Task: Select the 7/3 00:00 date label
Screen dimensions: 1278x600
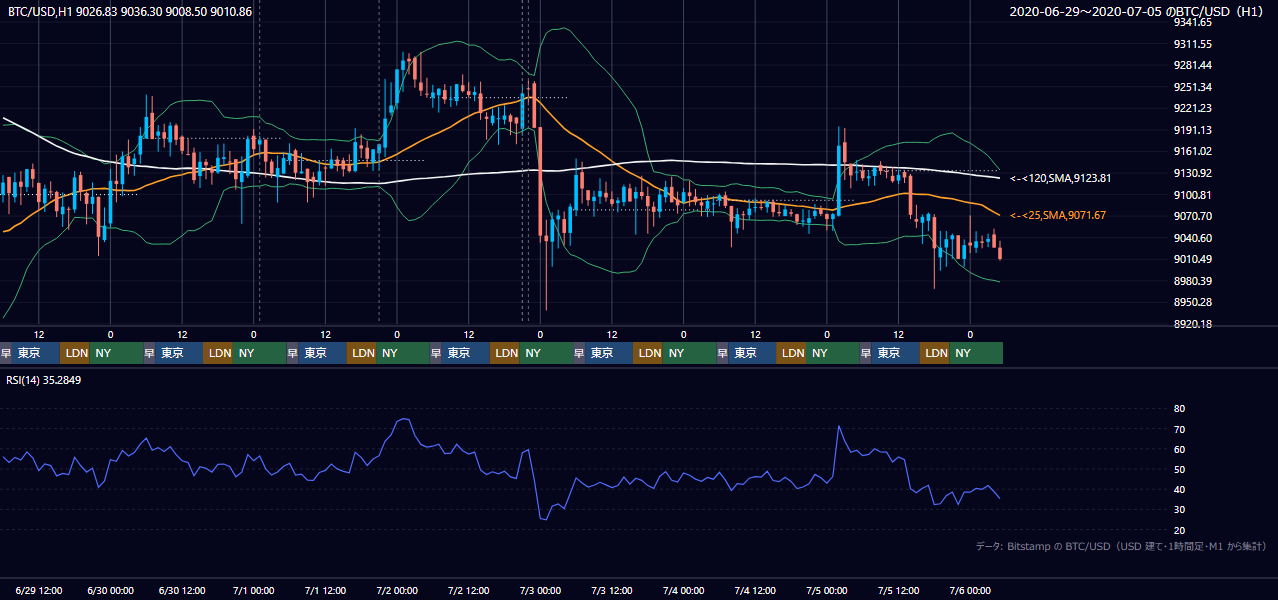Action: (x=541, y=590)
